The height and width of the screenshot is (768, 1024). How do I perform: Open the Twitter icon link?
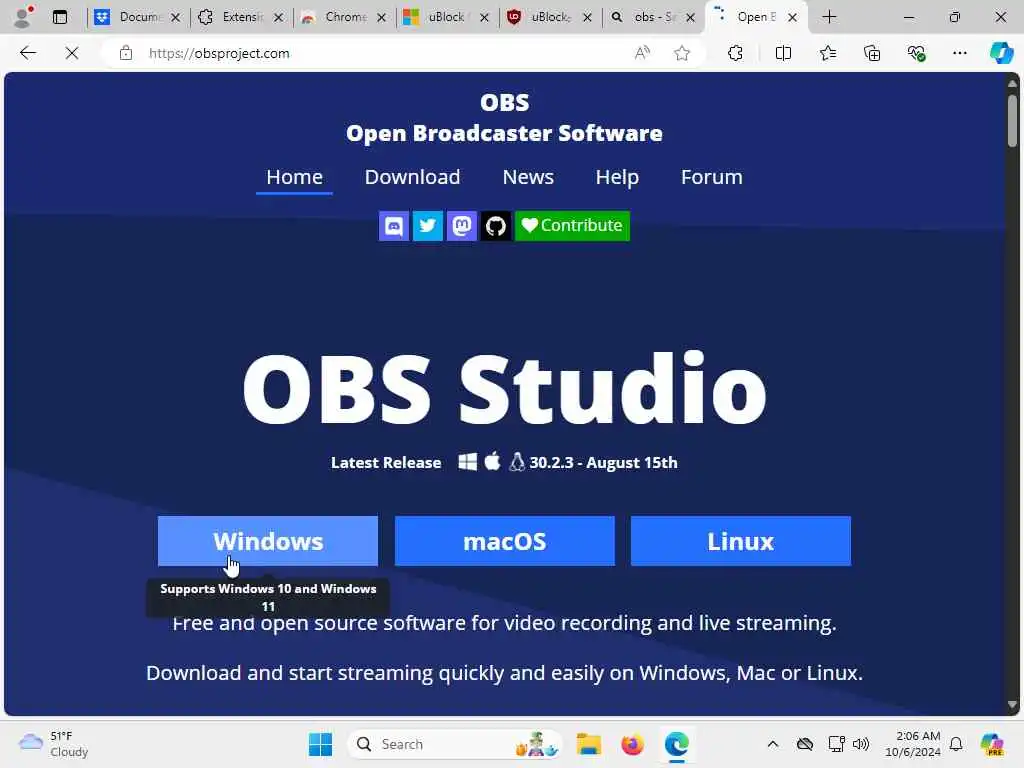pos(428,226)
